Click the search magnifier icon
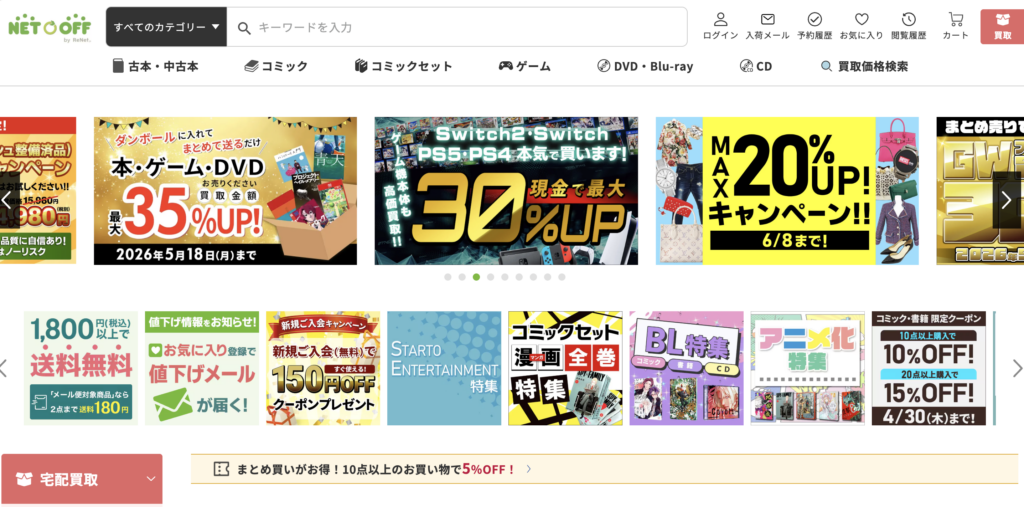Screen dimensions: 1024x507 [x=244, y=27]
